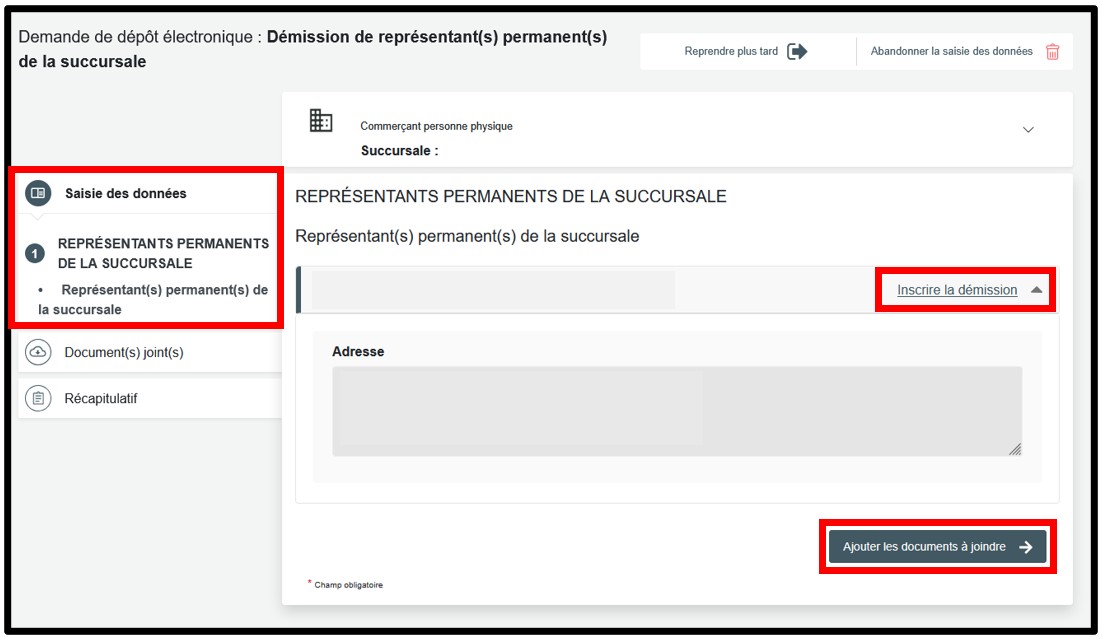Open the Récapitulatif step
Screen dimensions: 1102x637
click(101, 398)
